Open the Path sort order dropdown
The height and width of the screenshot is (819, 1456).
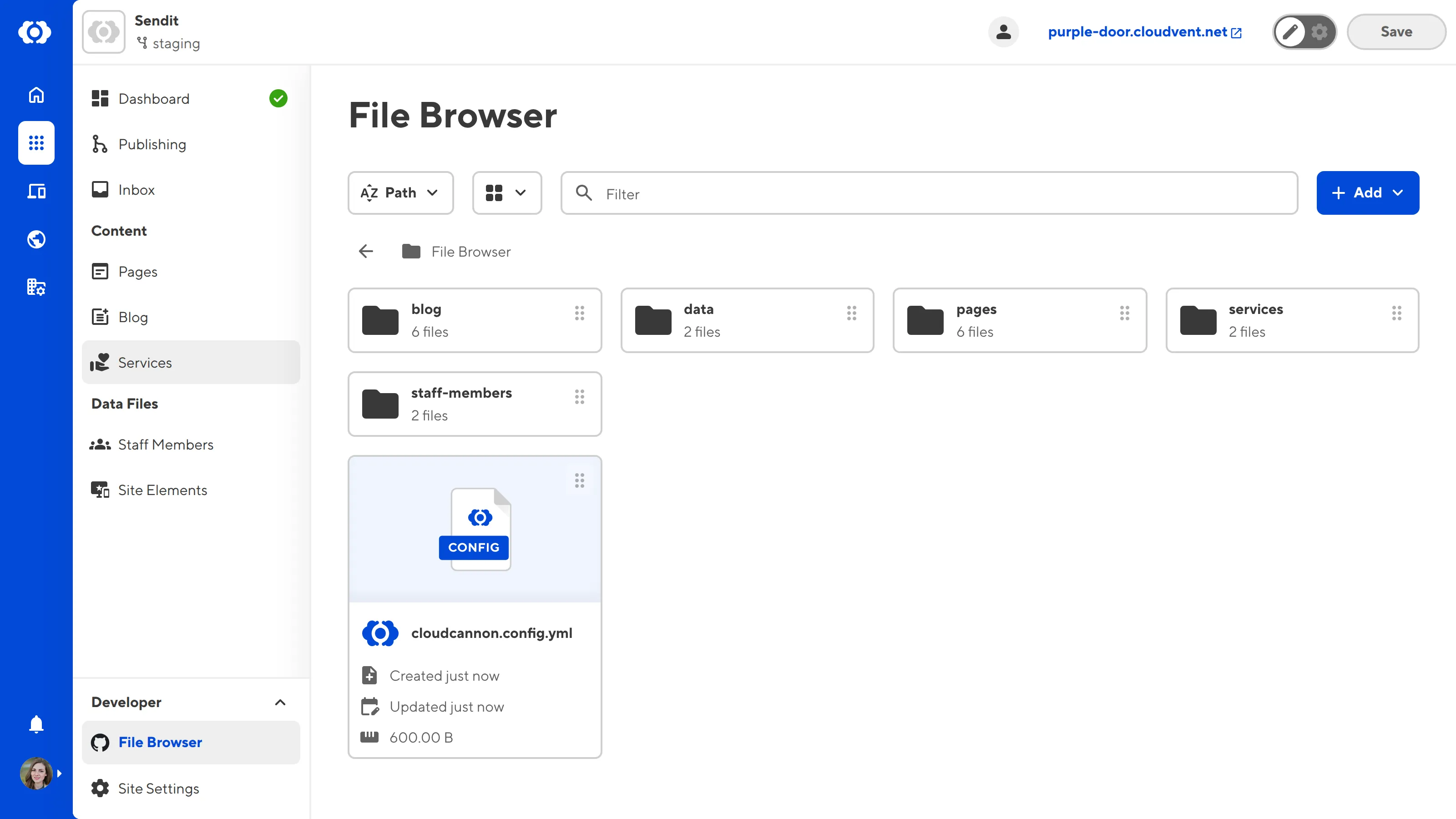pos(400,193)
